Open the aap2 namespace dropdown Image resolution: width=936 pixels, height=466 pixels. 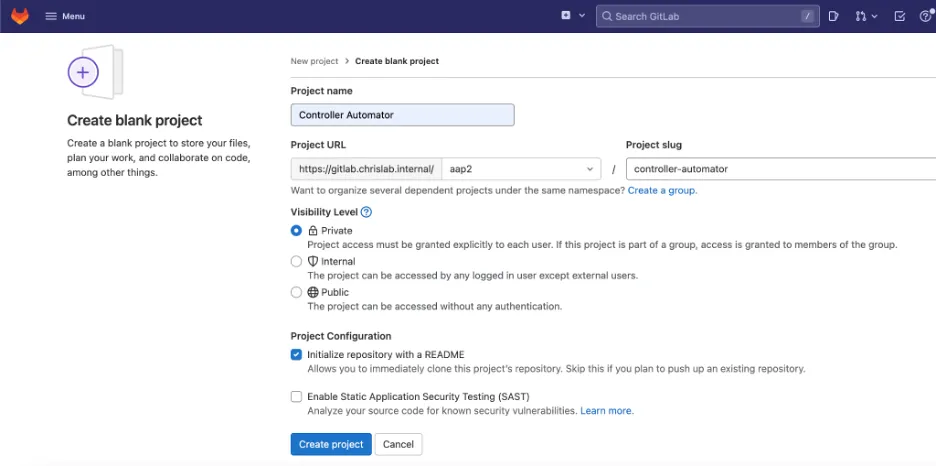(x=521, y=169)
